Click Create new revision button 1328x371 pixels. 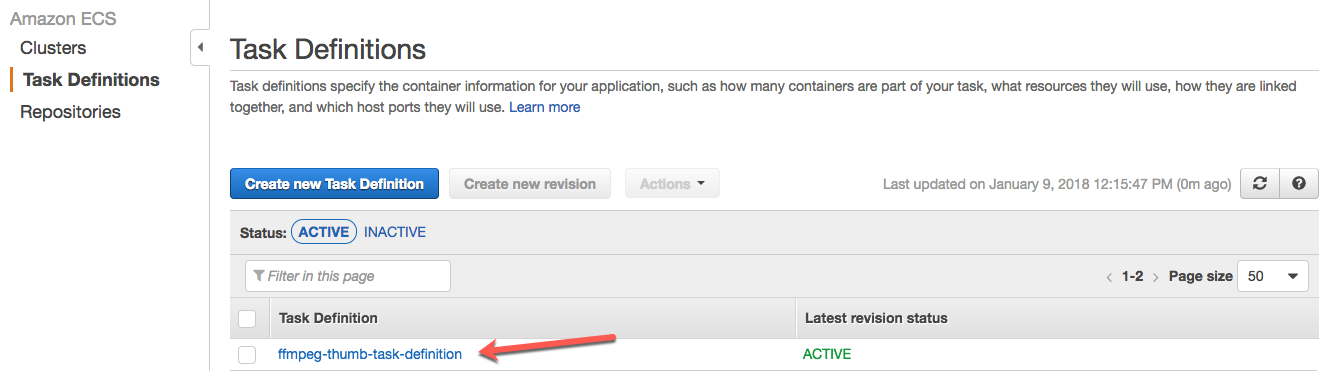click(530, 184)
